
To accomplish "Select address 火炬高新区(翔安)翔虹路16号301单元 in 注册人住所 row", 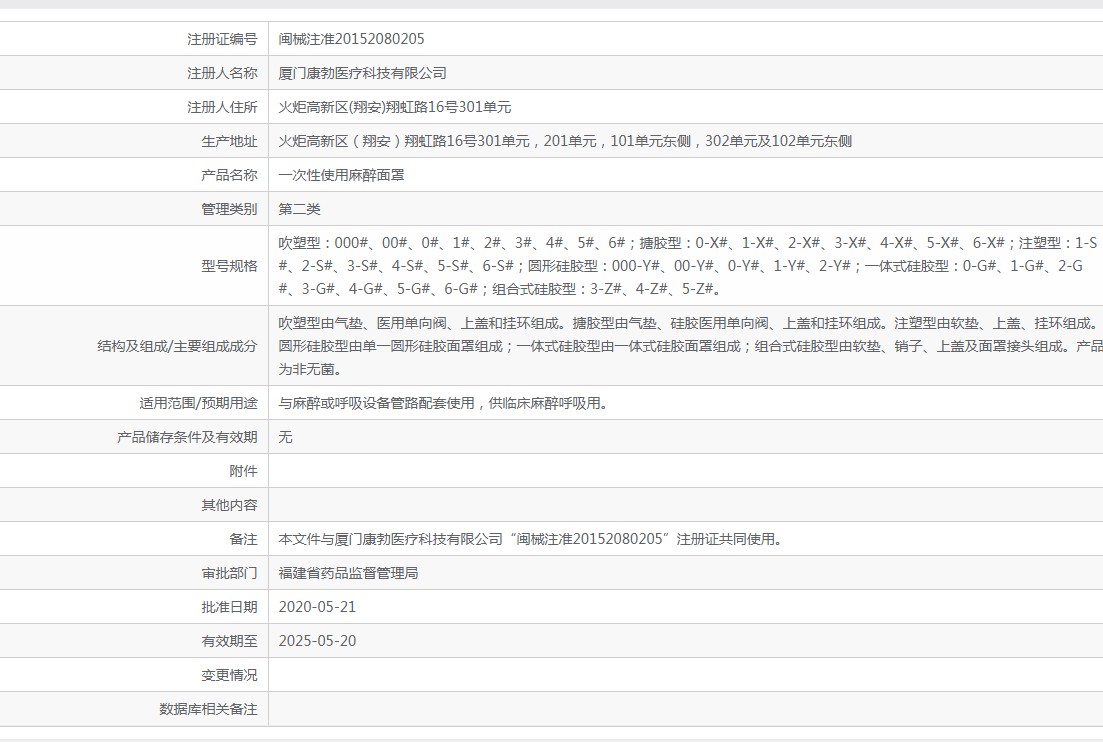I will tap(395, 108).
